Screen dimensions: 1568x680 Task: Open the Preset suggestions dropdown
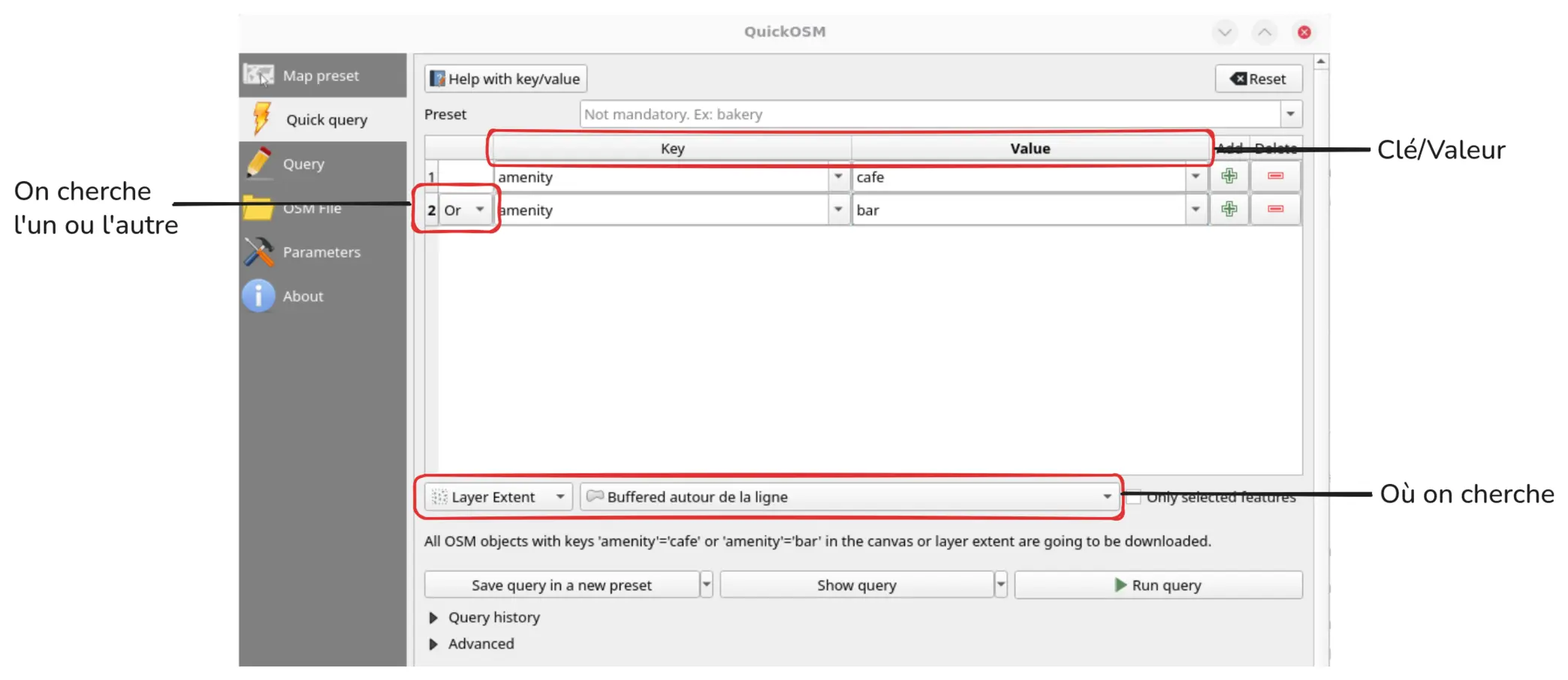[1291, 113]
